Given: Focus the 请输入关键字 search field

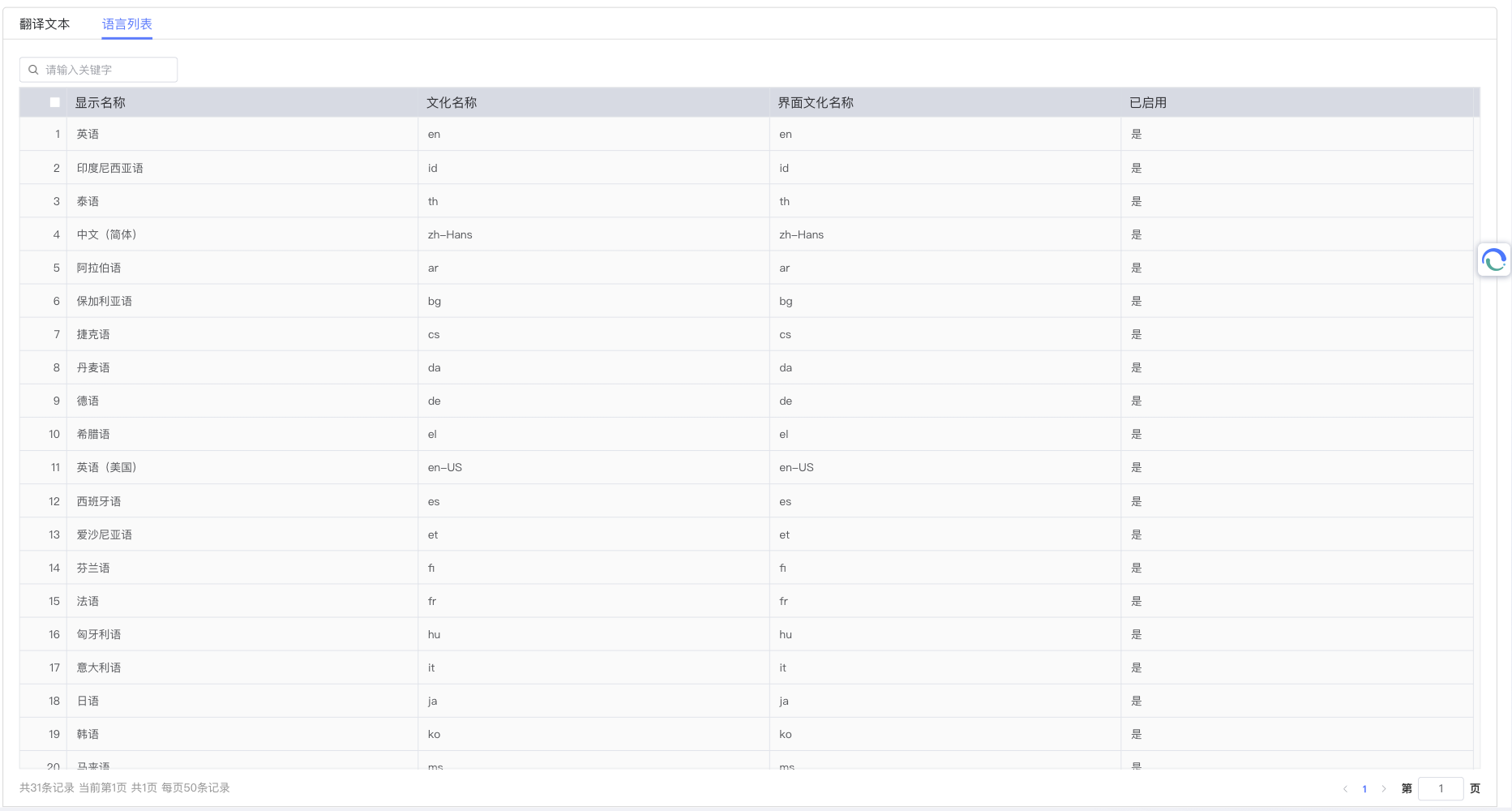Looking at the screenshot, I should click(x=105, y=70).
